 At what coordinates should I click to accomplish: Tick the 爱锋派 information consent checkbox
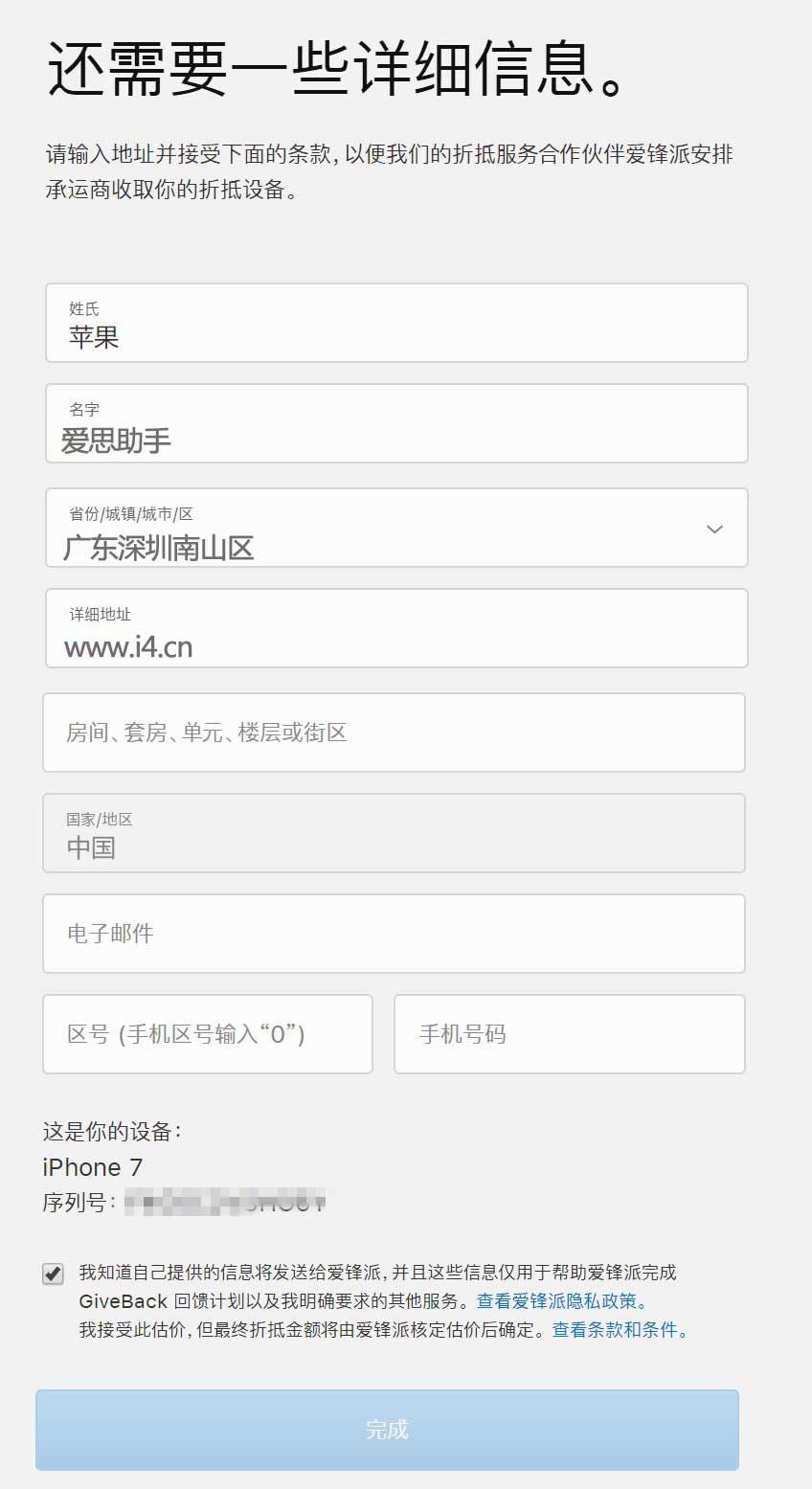(53, 1274)
